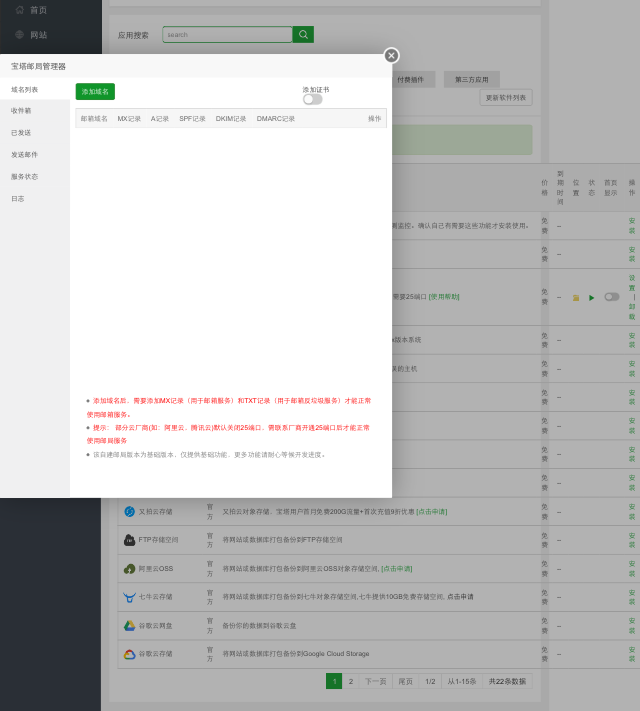Click the 七牛云存储 plugin icon

click(x=129, y=597)
